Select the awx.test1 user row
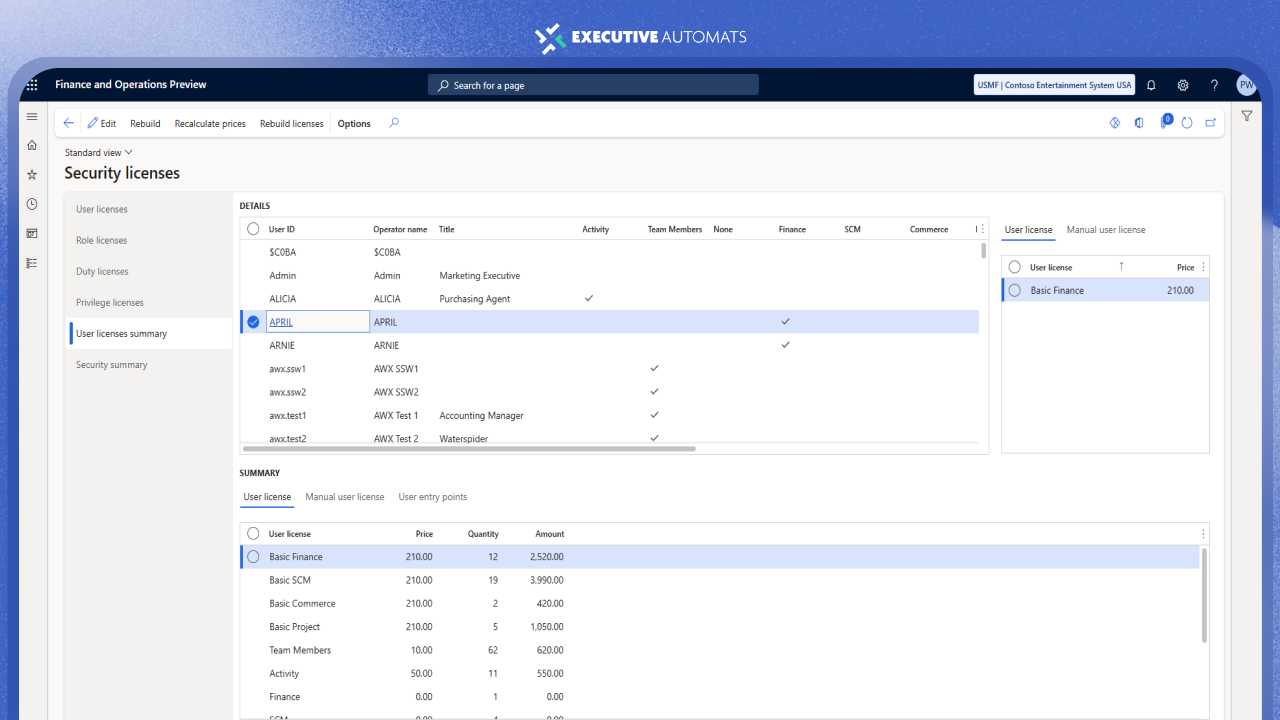The width and height of the screenshot is (1280, 720). point(609,415)
